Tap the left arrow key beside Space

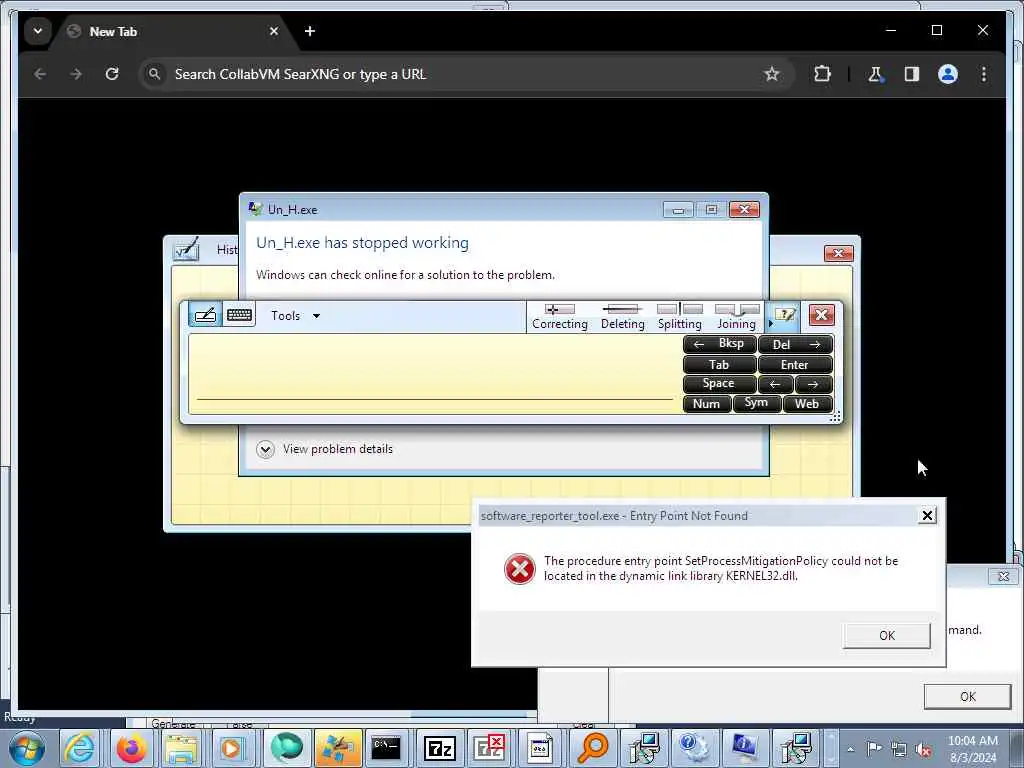775,384
